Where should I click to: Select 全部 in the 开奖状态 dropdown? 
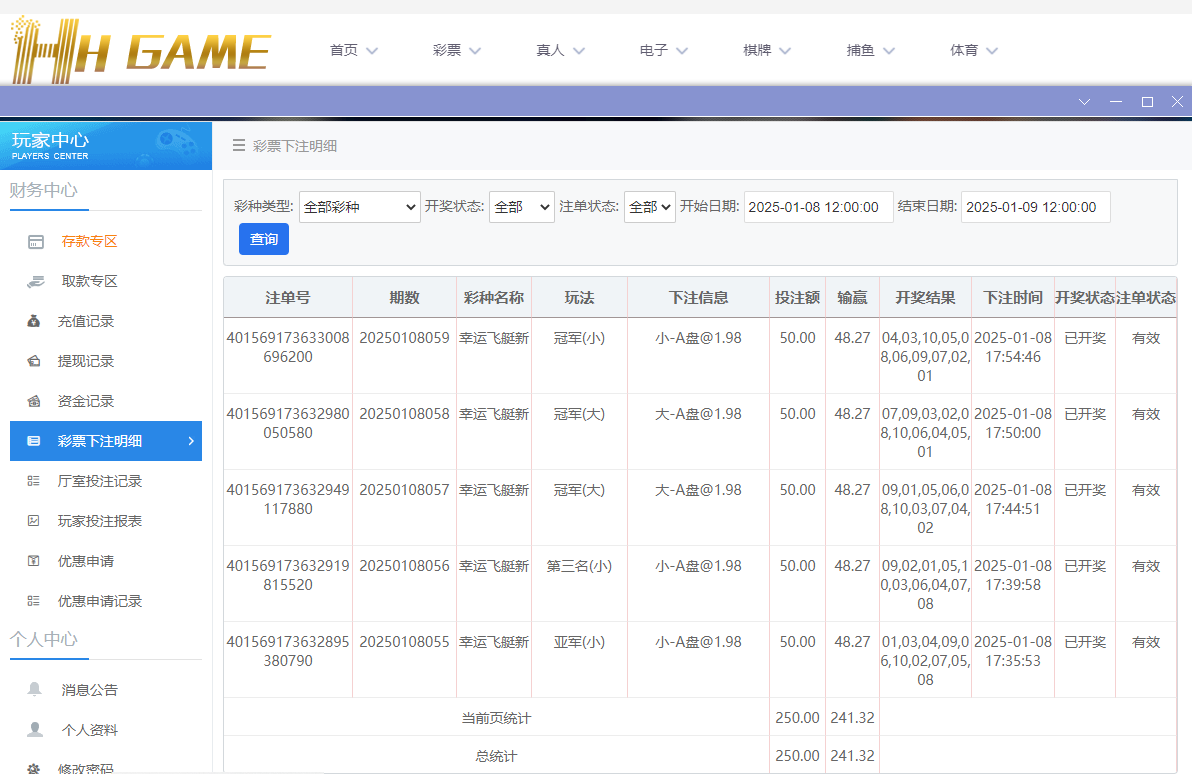pos(521,207)
